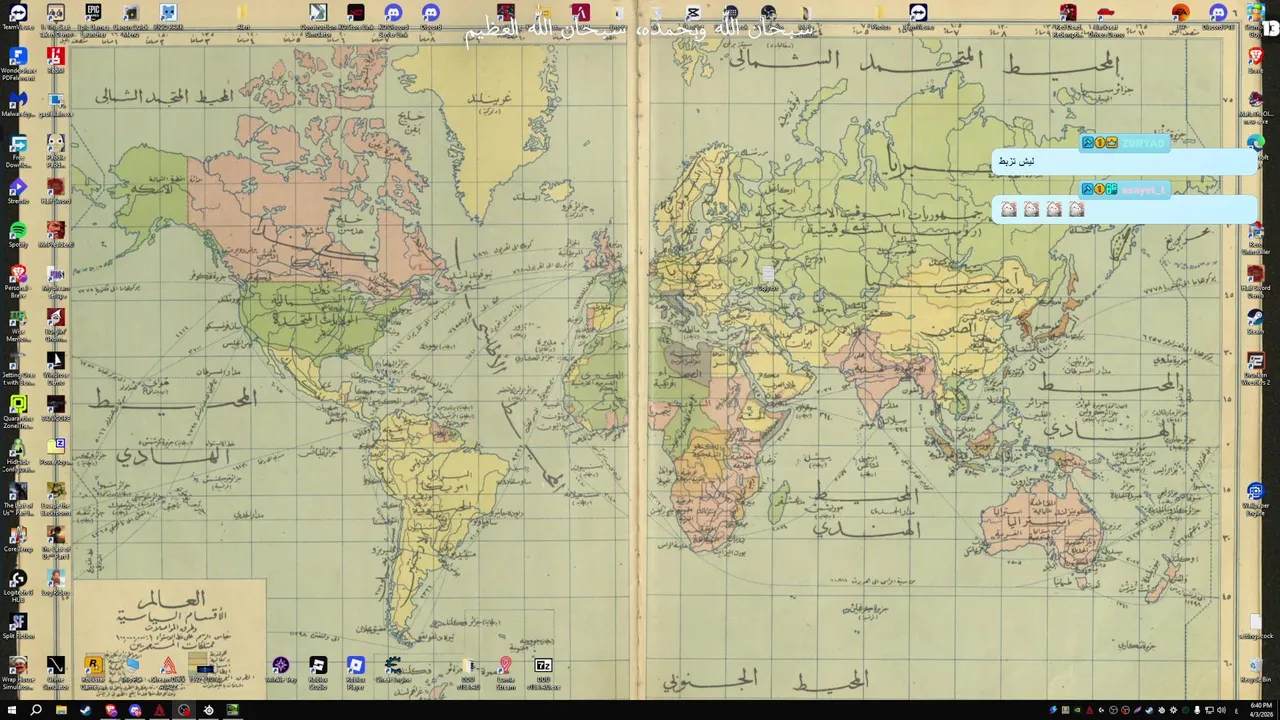Launch the Split Fiction desktop icon

click(17, 626)
